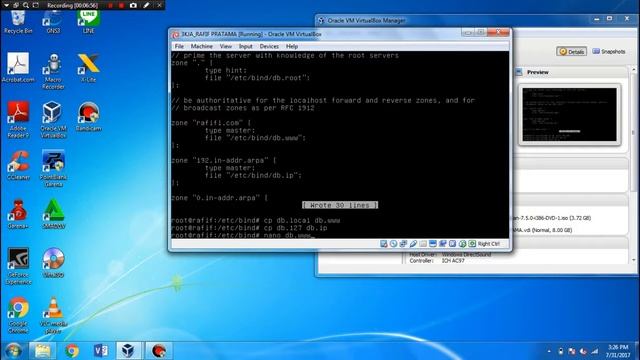
Task: Open the Adobe Reader 9 desktop shortcut
Action: click(18, 120)
